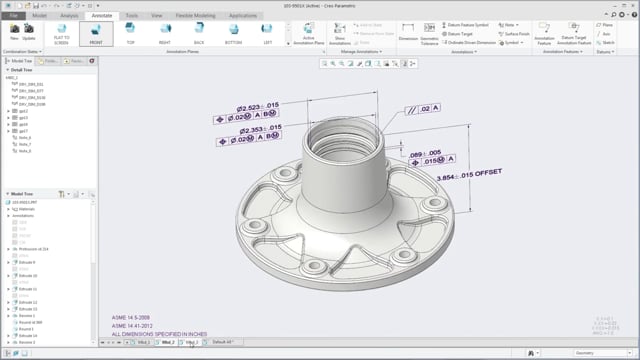Viewport: 640px width, 360px height.
Task: Click the Sketch datum button
Action: coord(605,42)
